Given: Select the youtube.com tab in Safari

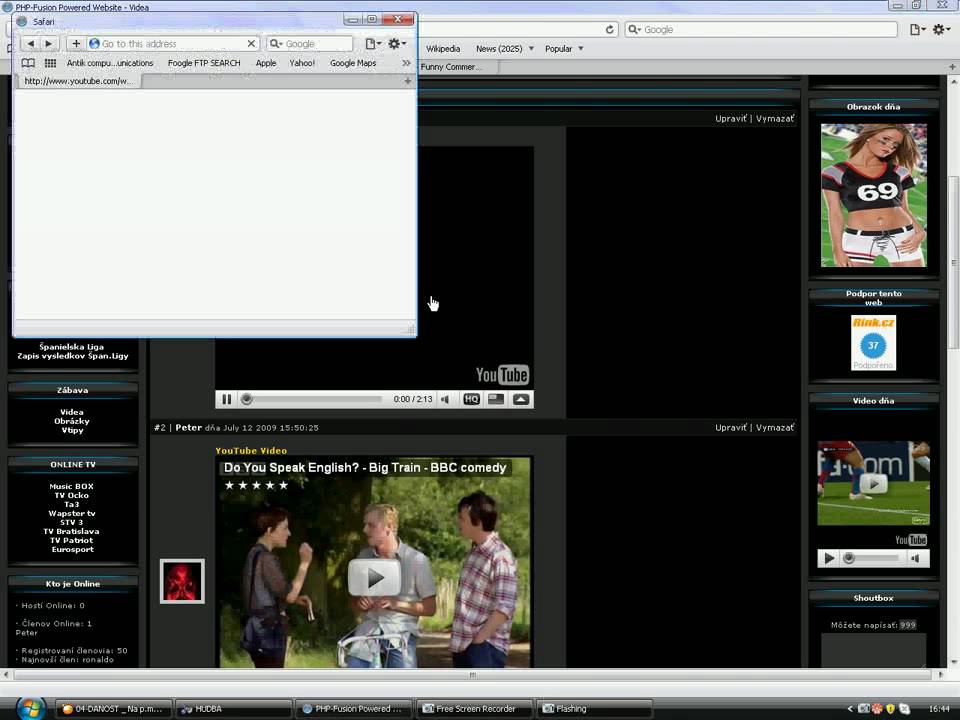Looking at the screenshot, I should (78, 81).
